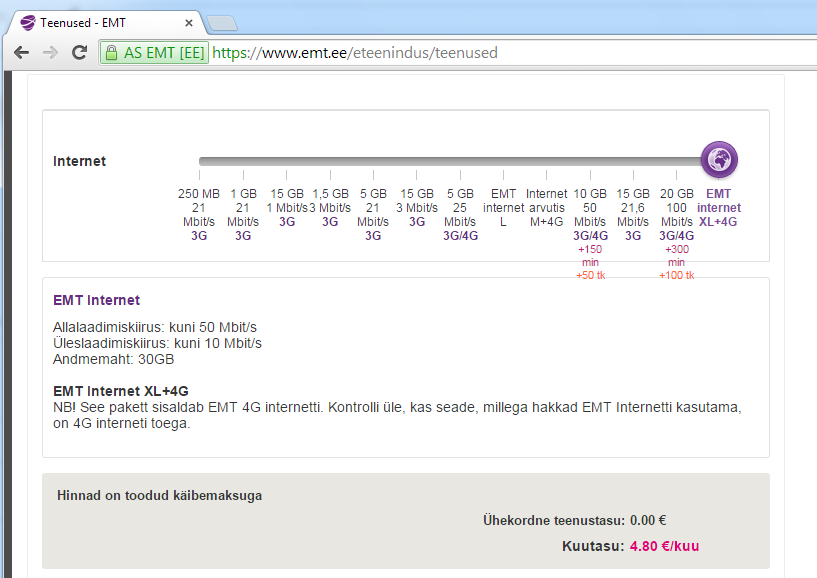Select the 15 GB 3 Mbit/s 3G option
The height and width of the screenshot is (578, 817).
(x=417, y=207)
